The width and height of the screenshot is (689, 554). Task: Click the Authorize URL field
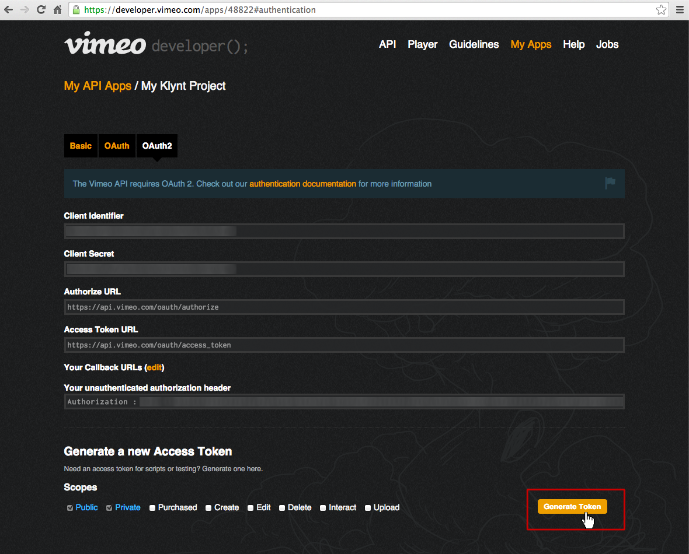(x=344, y=307)
